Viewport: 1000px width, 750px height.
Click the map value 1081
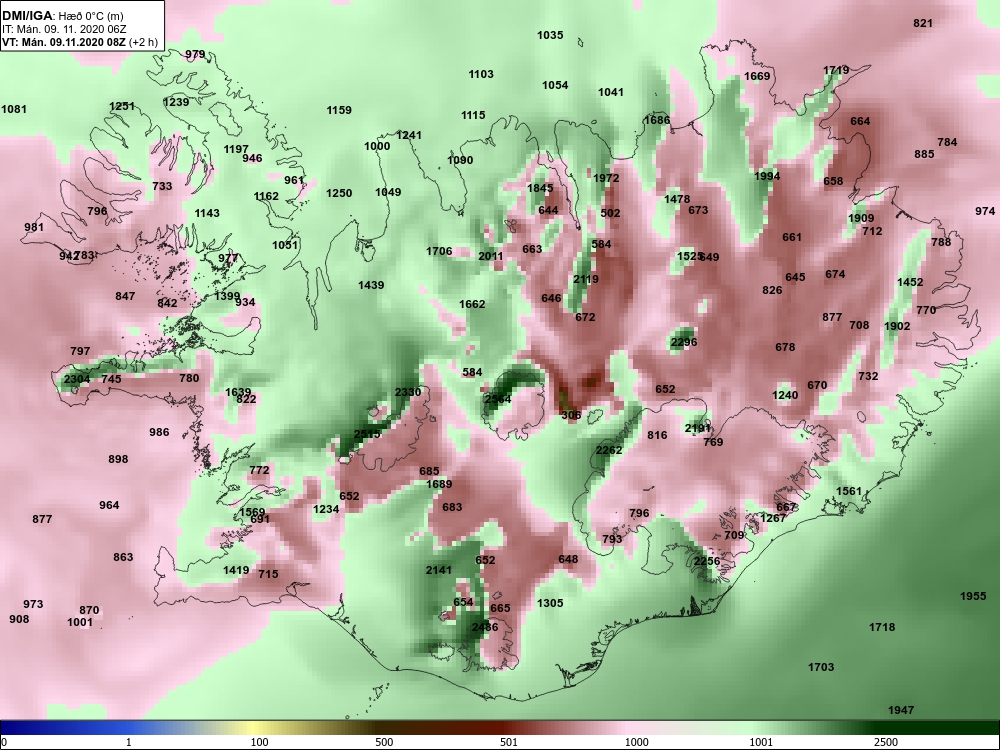(14, 109)
